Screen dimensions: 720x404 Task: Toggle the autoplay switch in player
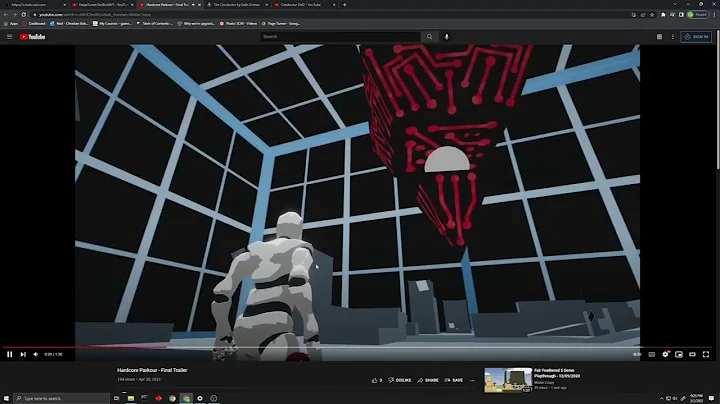tap(637, 354)
